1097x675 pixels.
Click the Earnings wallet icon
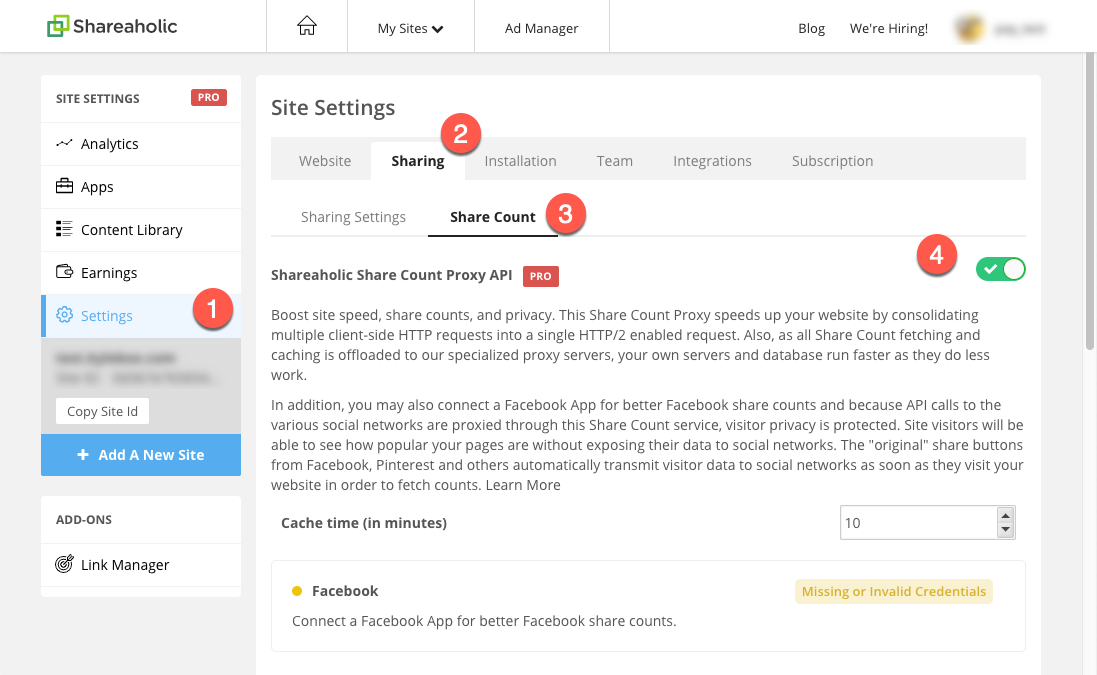[x=64, y=271]
